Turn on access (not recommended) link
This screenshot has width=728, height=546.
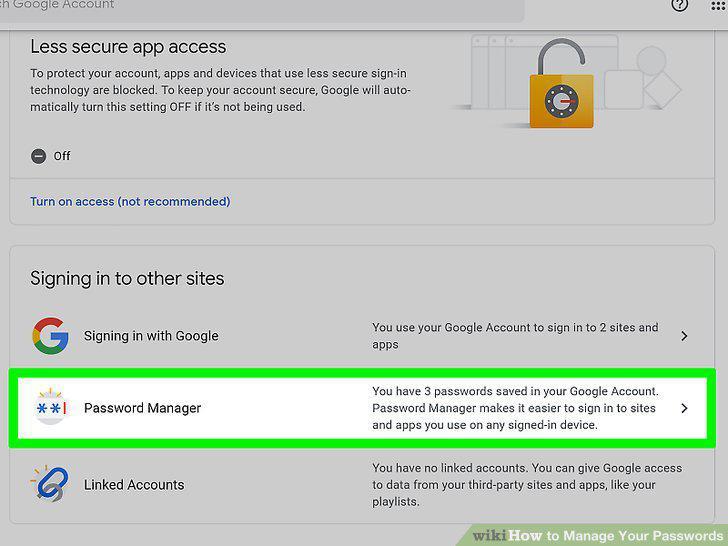tap(130, 202)
